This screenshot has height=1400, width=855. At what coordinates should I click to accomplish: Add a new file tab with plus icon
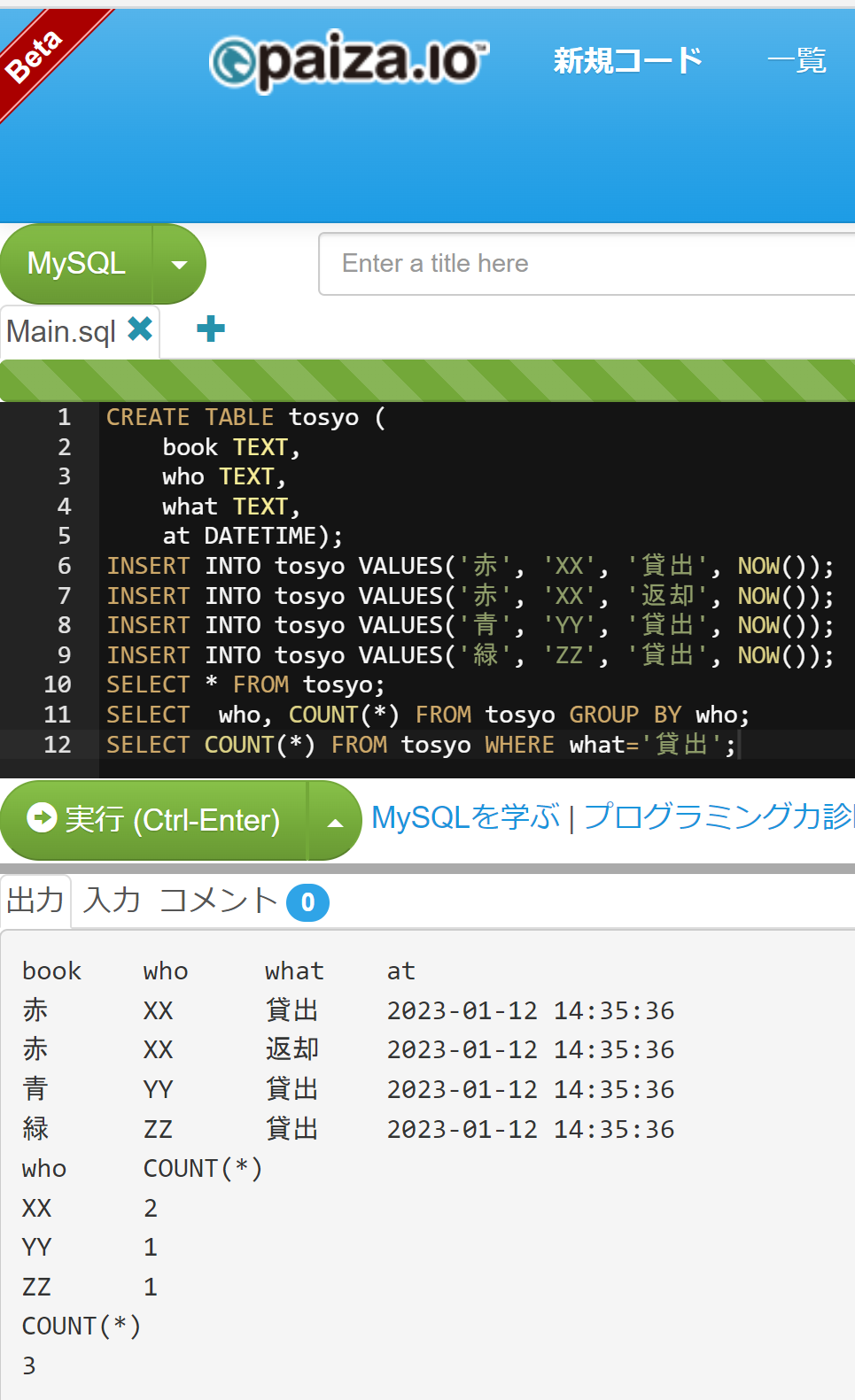click(211, 329)
